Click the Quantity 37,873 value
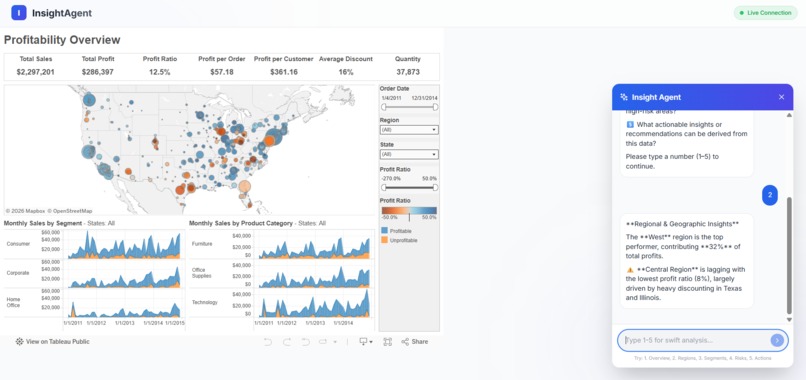The height and width of the screenshot is (380, 806). click(x=408, y=72)
